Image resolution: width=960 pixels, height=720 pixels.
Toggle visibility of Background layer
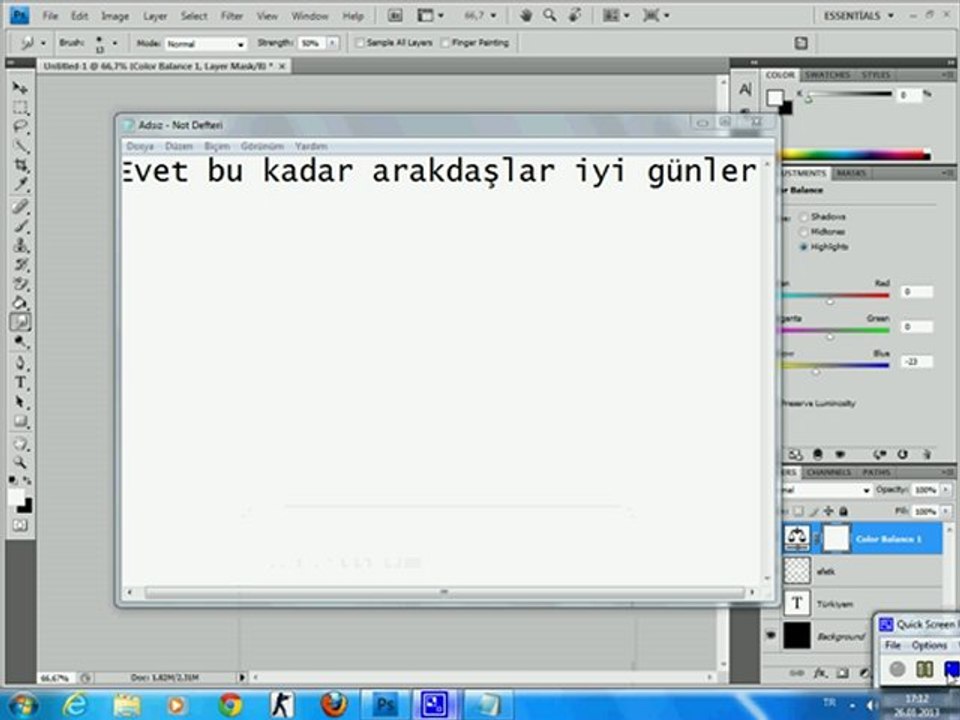[x=771, y=636]
